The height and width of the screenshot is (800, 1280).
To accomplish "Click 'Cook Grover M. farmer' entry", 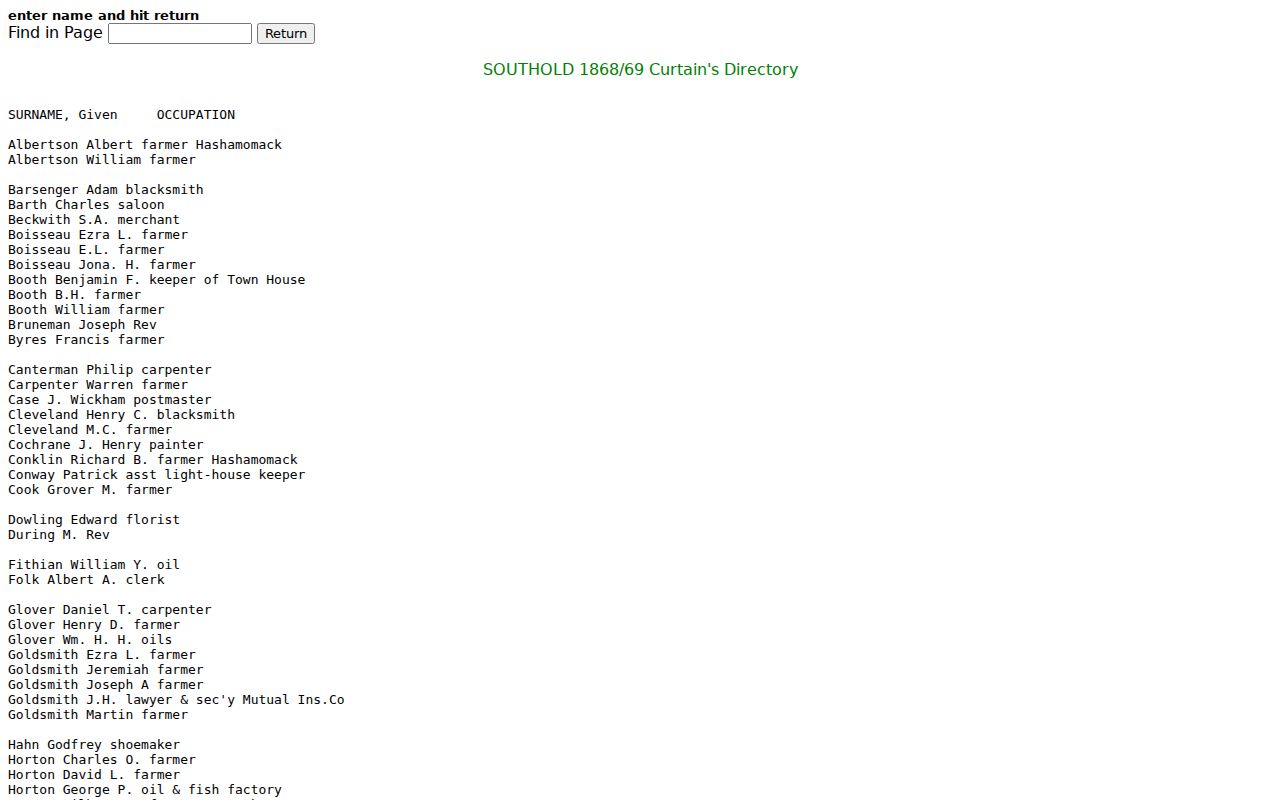I will coord(90,490).
